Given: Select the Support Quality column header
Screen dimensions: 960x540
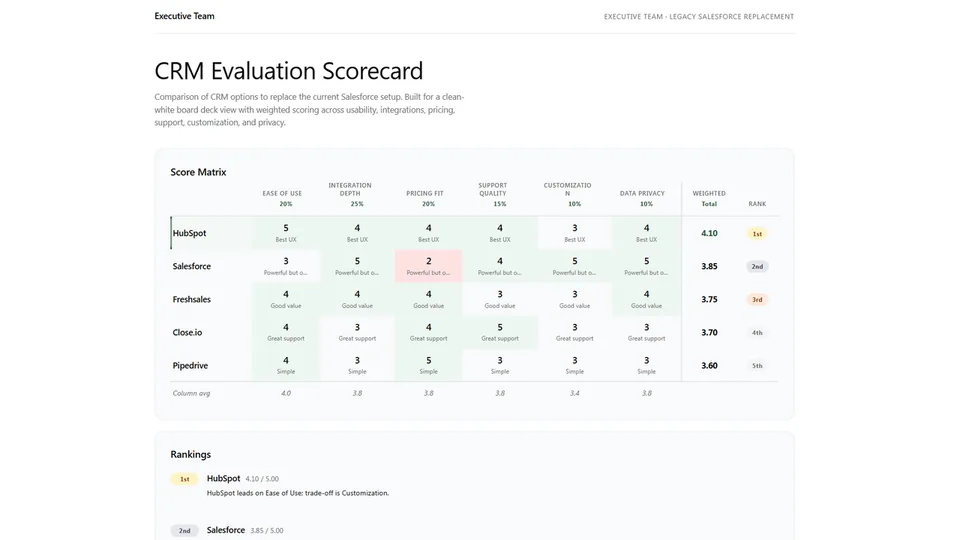Looking at the screenshot, I should pyautogui.click(x=493, y=189).
